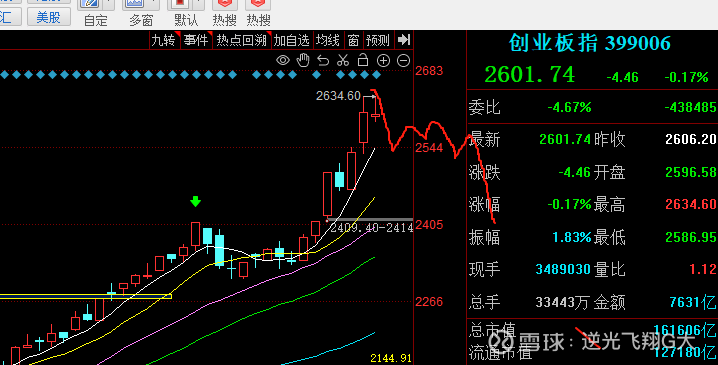This screenshot has height=365, width=718.
Task: Zoom in with the plus circle icon
Action: (x=383, y=60)
